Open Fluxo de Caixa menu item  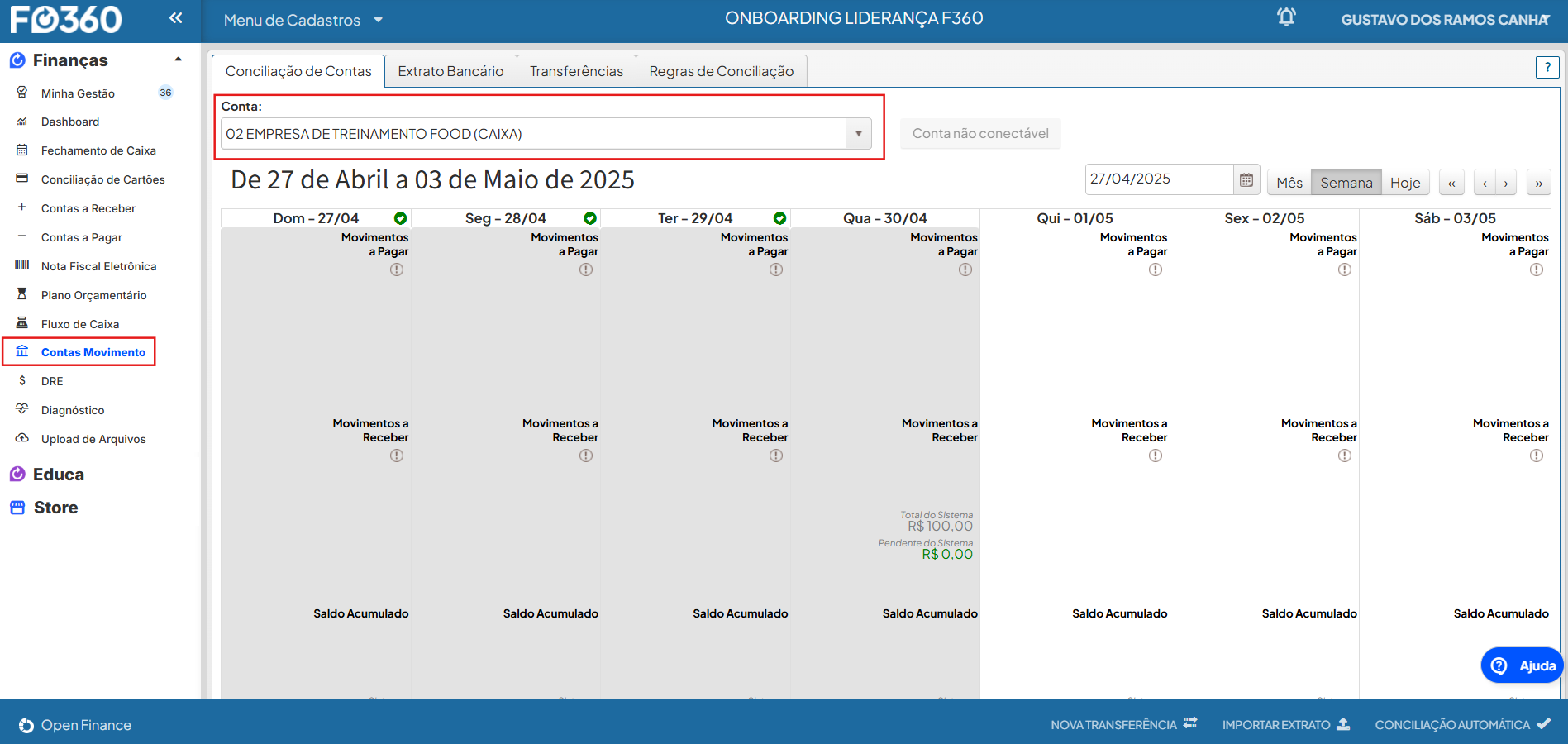pyautogui.click(x=80, y=324)
